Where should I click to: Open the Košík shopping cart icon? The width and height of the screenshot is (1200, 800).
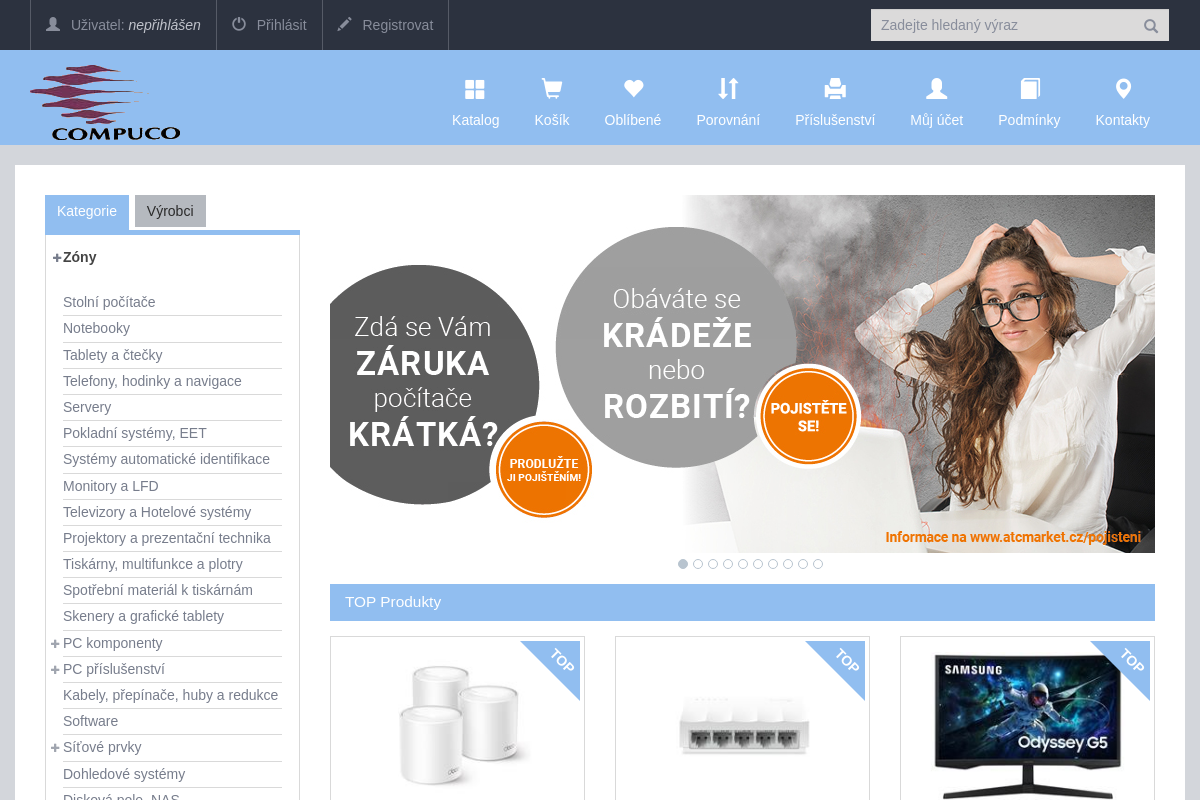[551, 89]
